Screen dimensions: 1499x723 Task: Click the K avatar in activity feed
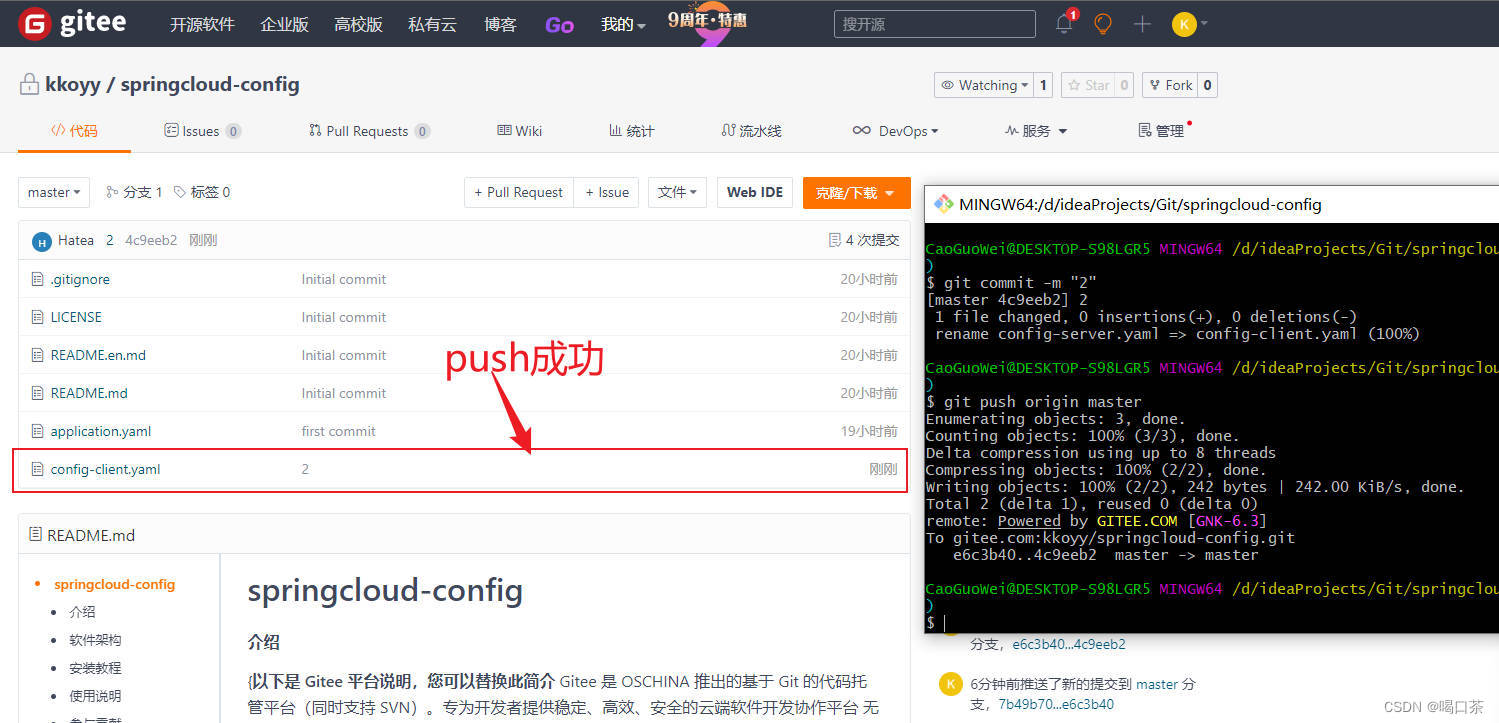click(x=950, y=684)
